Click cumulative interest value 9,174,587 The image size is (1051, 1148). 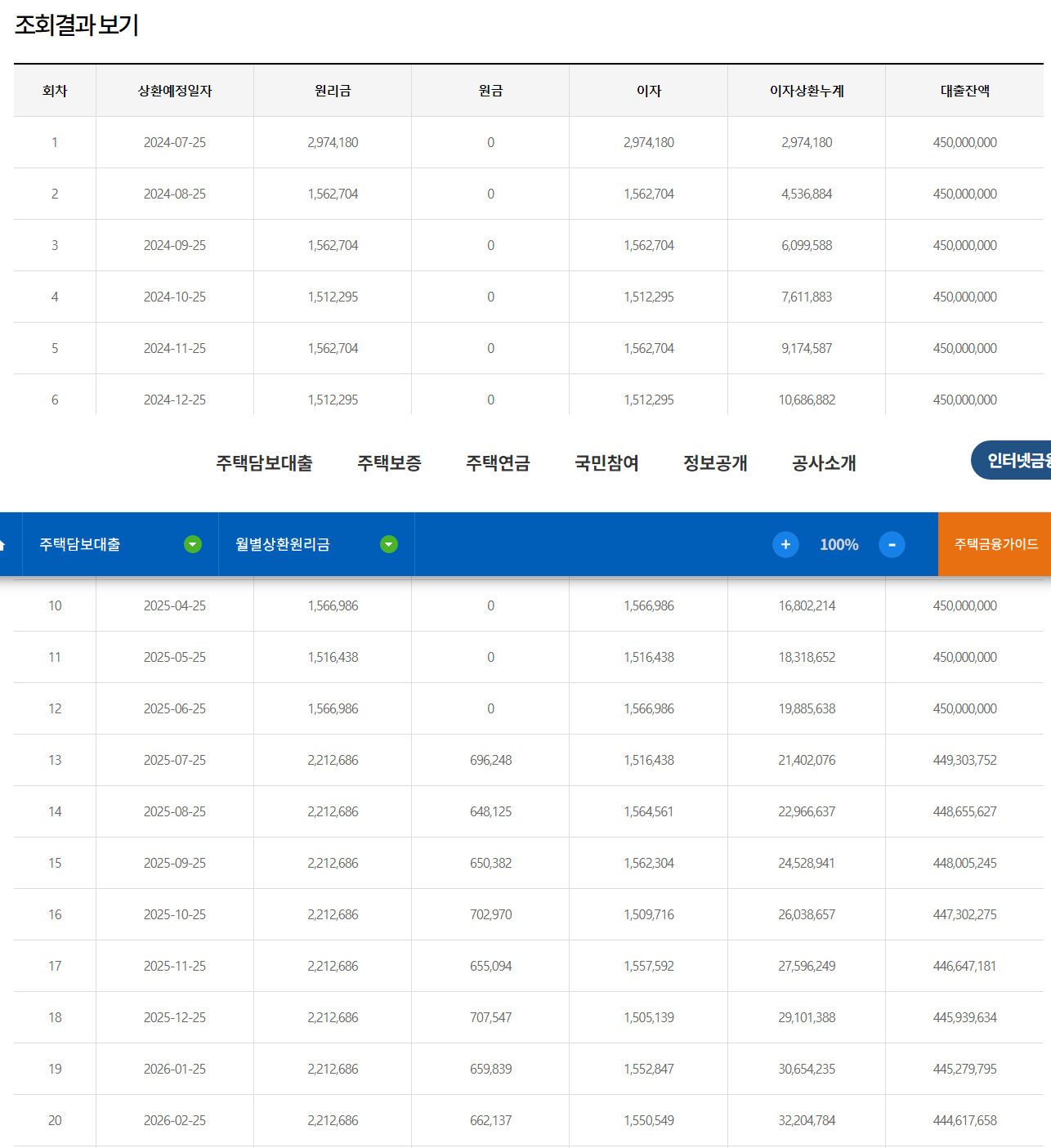click(x=807, y=348)
